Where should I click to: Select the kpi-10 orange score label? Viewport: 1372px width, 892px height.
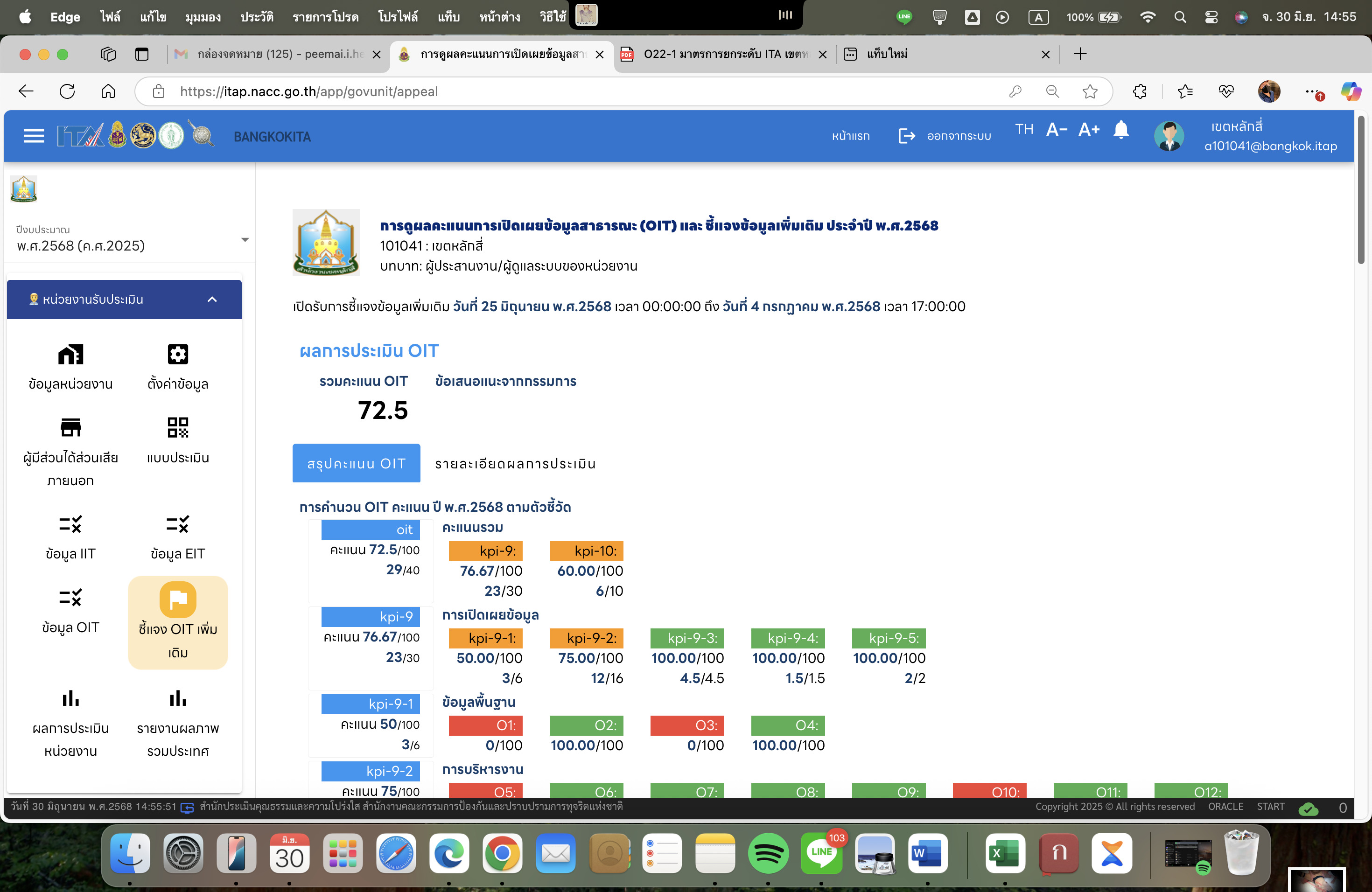click(x=586, y=551)
